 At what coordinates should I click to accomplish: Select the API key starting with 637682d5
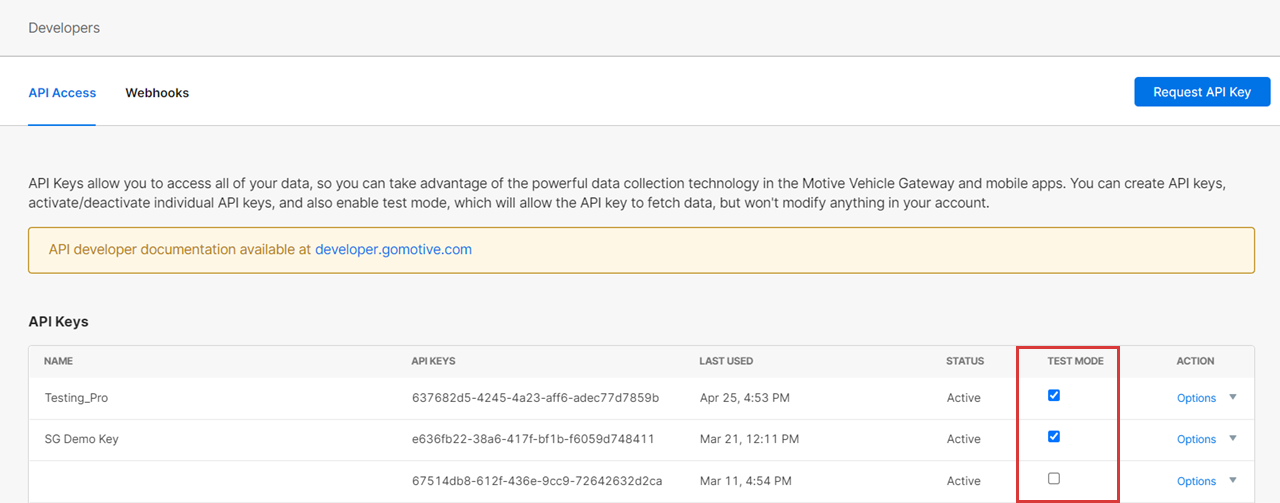tap(535, 398)
